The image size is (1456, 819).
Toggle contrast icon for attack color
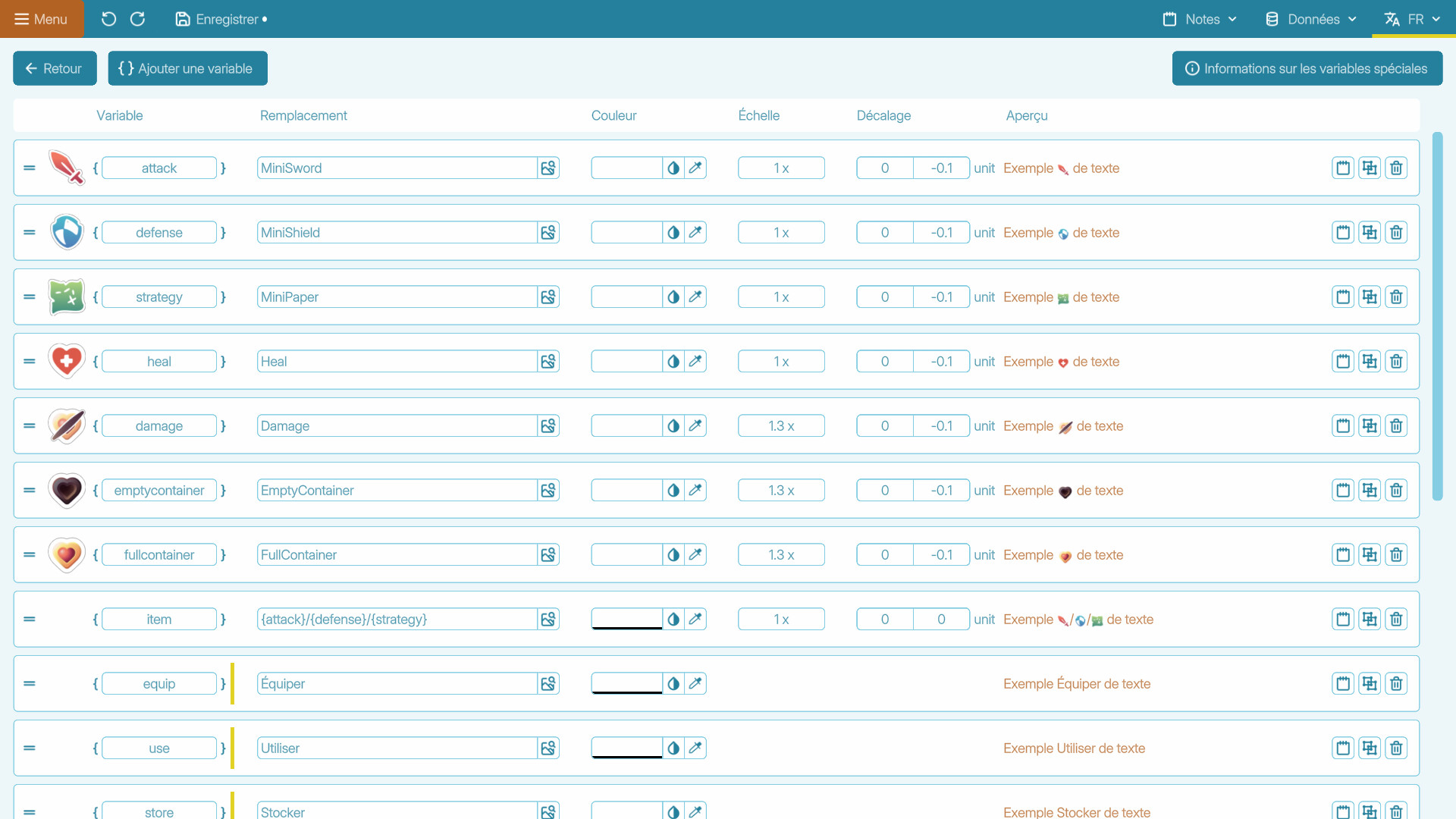click(673, 168)
